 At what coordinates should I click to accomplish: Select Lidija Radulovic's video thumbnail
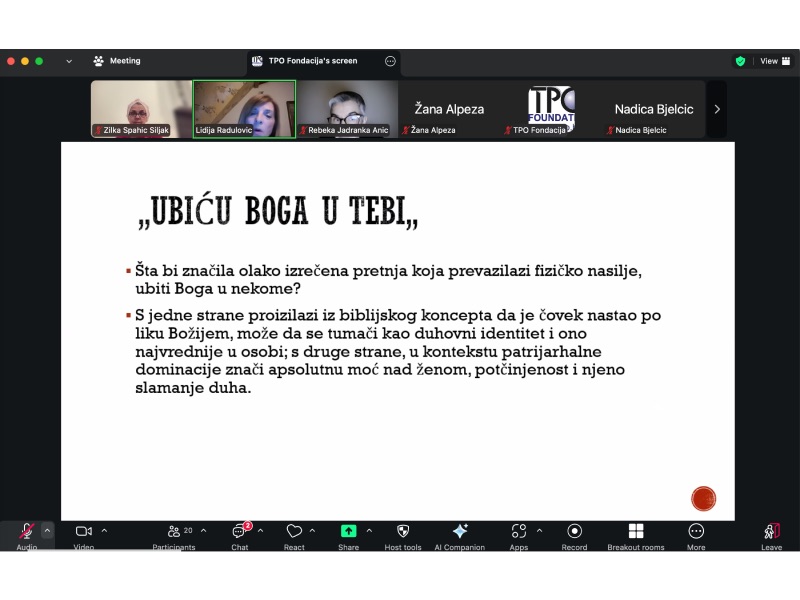tap(244, 109)
